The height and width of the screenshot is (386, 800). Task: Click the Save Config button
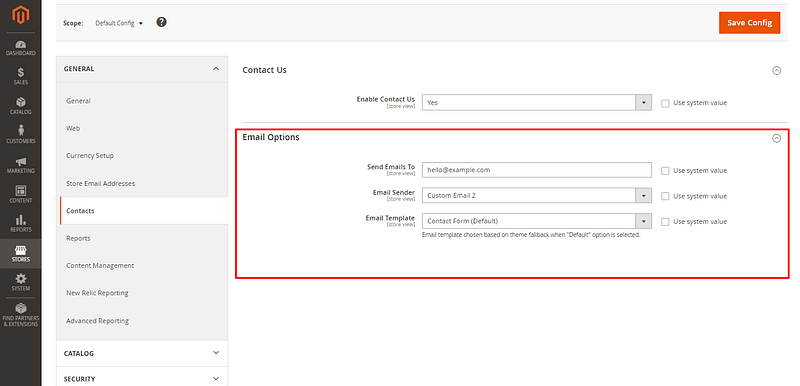[749, 23]
